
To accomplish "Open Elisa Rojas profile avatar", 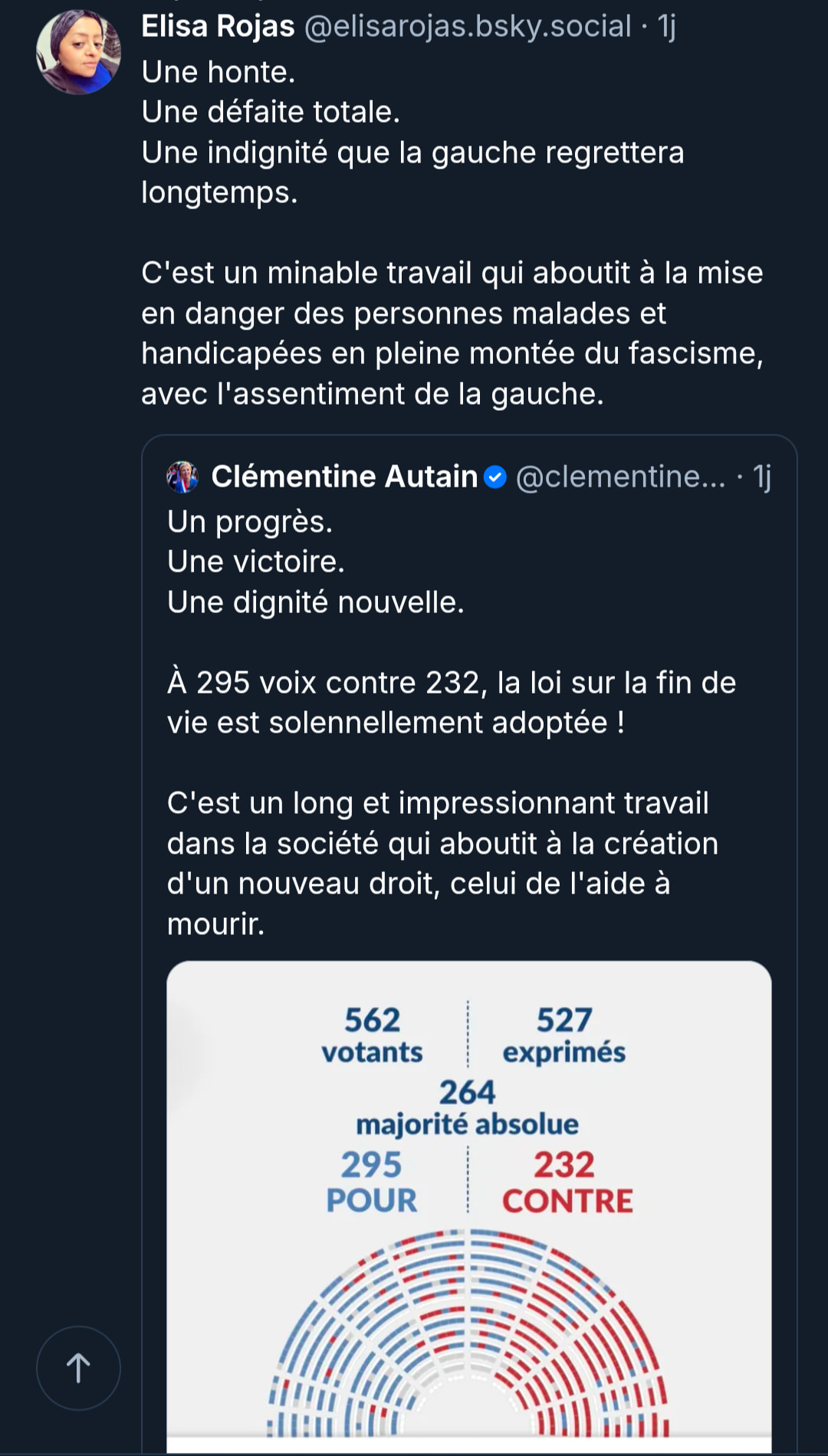I will [x=78, y=52].
